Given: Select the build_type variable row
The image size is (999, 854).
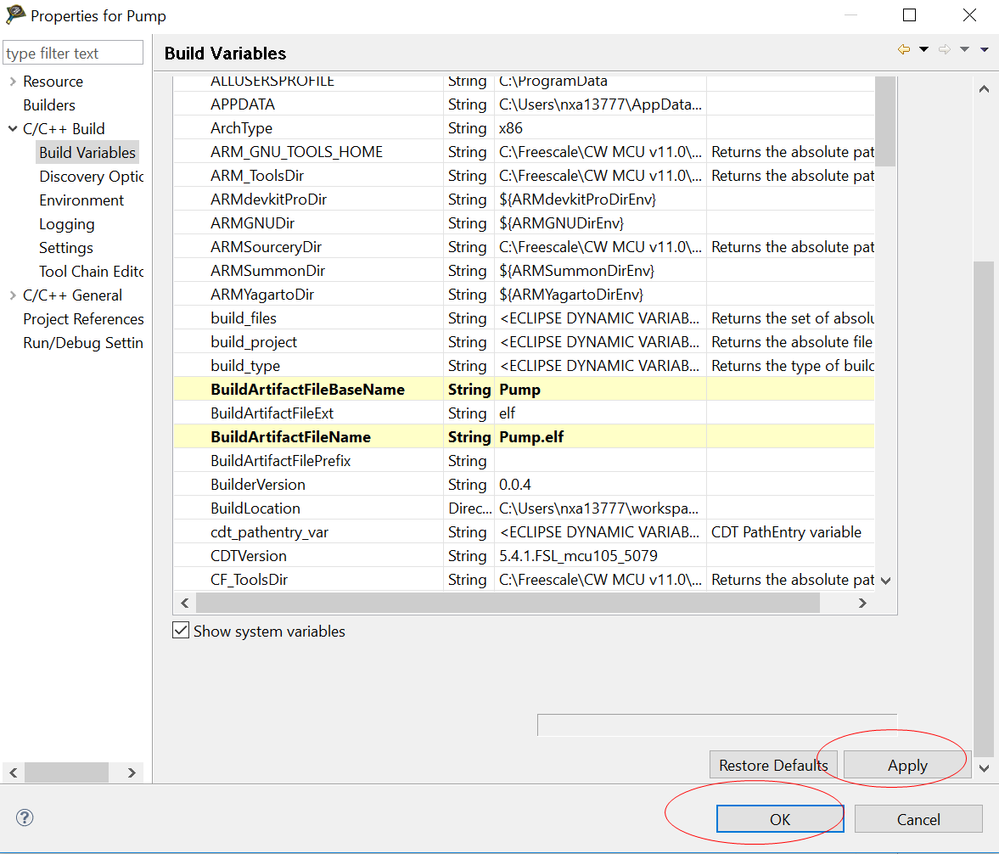Looking at the screenshot, I should pyautogui.click(x=524, y=366).
